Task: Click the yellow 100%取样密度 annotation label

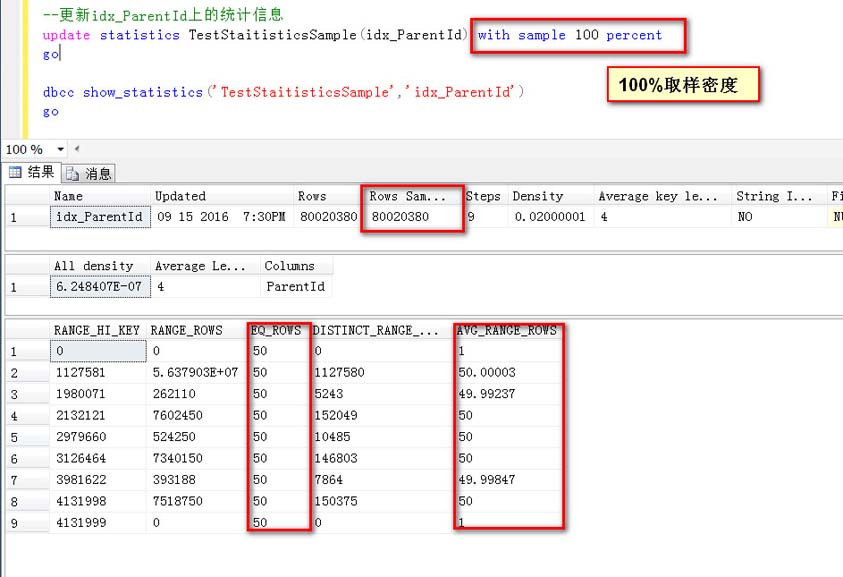Action: coord(678,85)
